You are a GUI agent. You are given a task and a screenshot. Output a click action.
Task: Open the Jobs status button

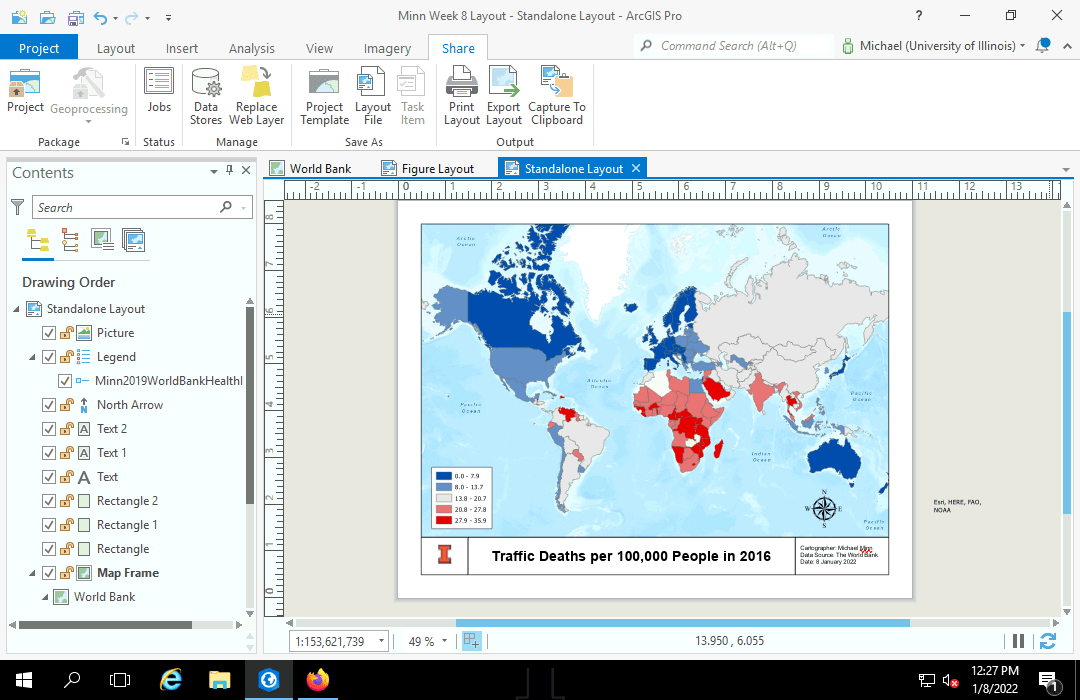tap(158, 90)
